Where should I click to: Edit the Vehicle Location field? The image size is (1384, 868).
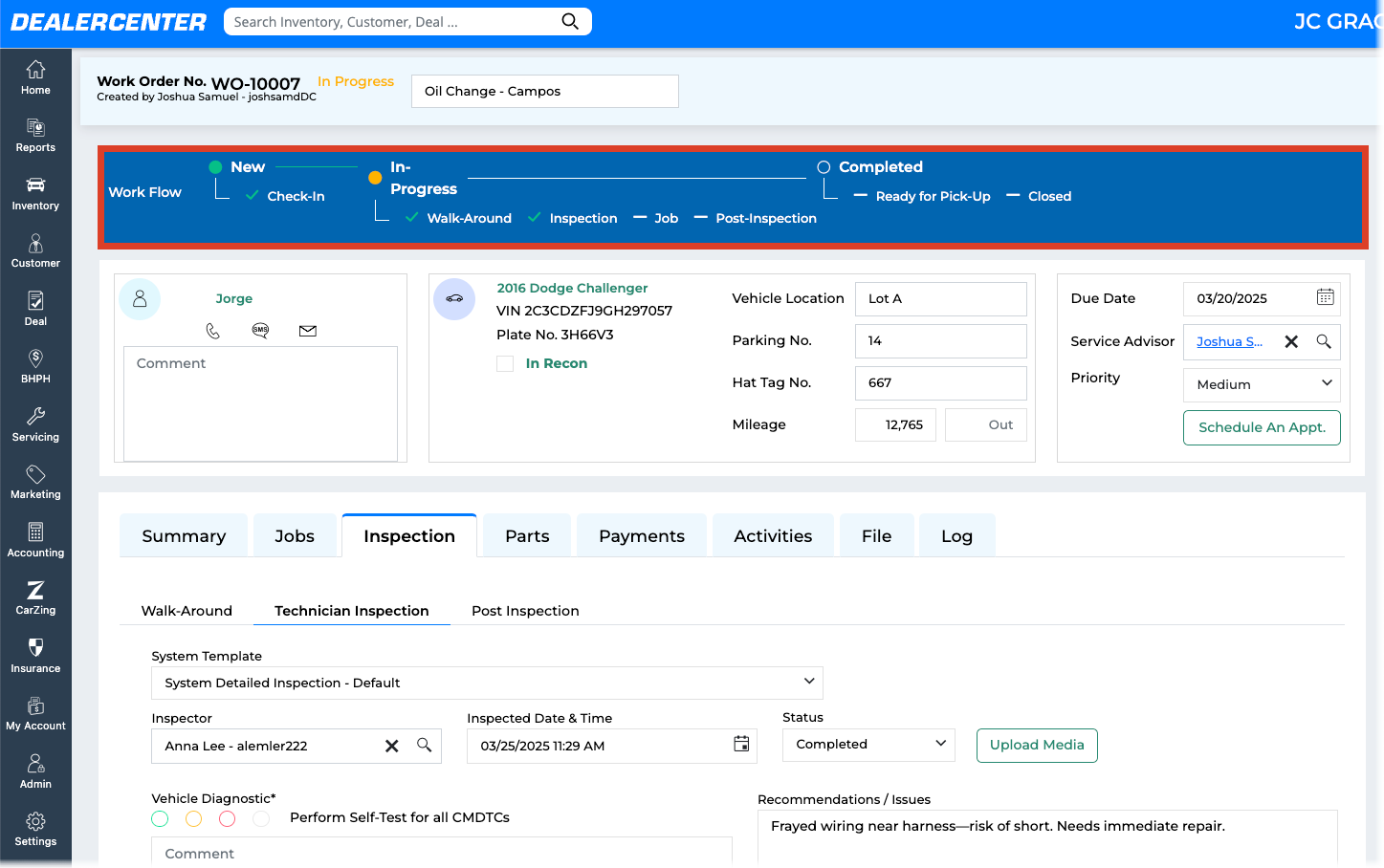[x=941, y=298]
